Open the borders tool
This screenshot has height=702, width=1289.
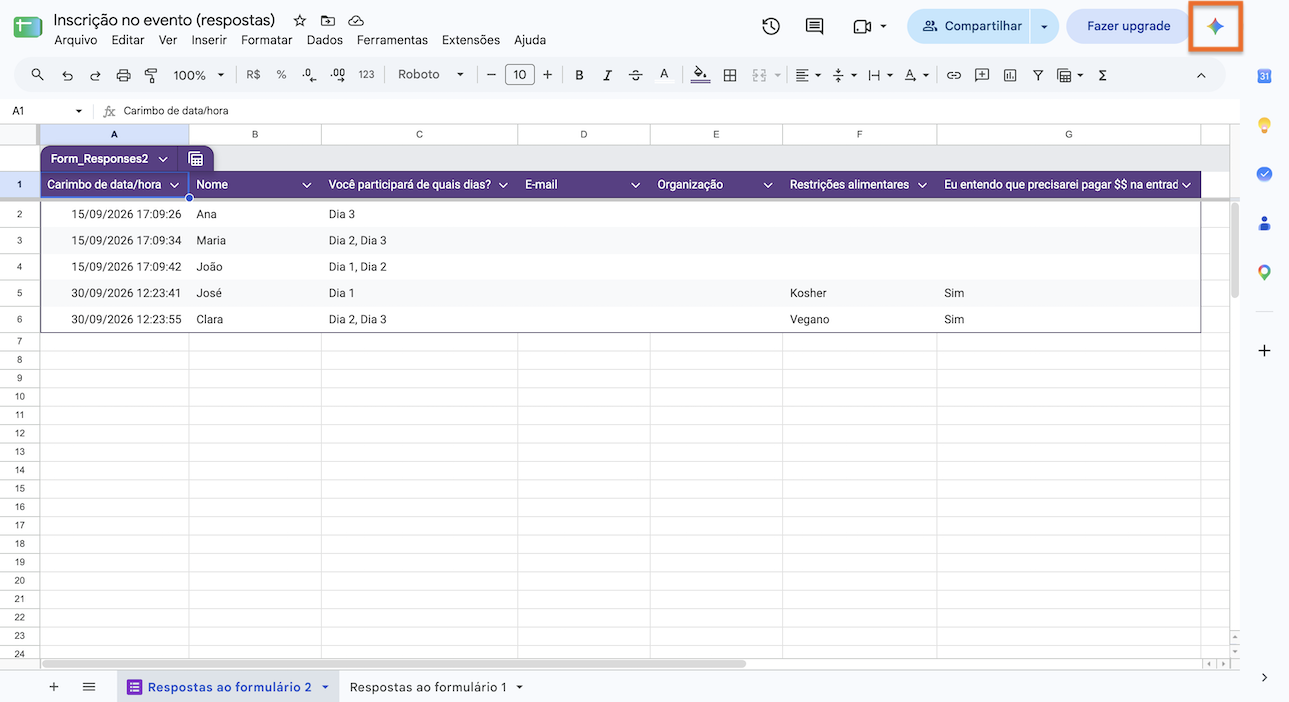tap(730, 75)
